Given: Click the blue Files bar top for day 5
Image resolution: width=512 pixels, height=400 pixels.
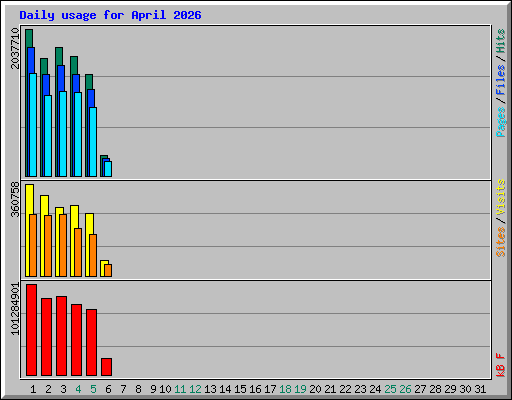Looking at the screenshot, I should point(91,98).
